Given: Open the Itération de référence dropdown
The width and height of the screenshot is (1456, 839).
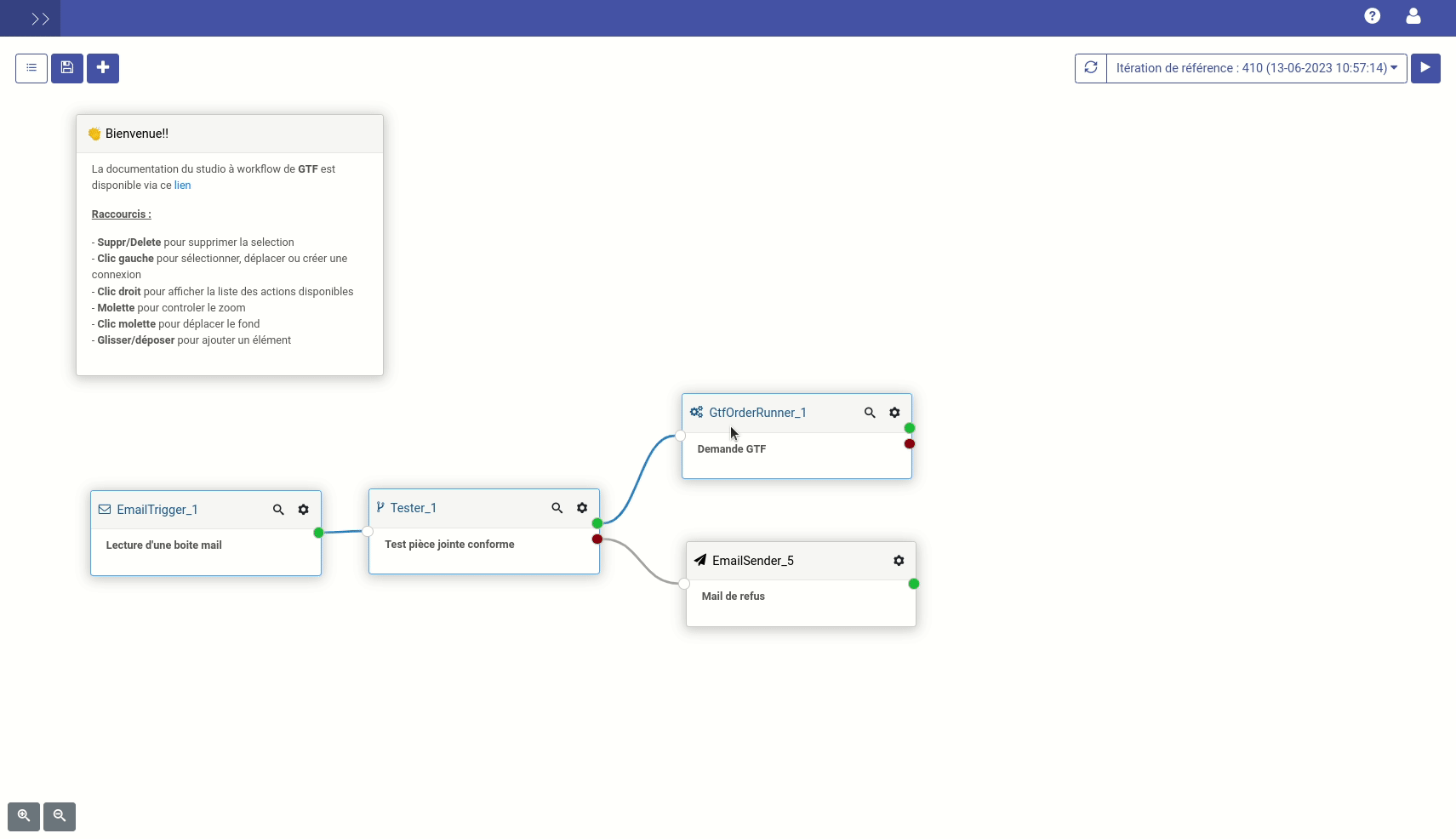Looking at the screenshot, I should tap(1256, 68).
